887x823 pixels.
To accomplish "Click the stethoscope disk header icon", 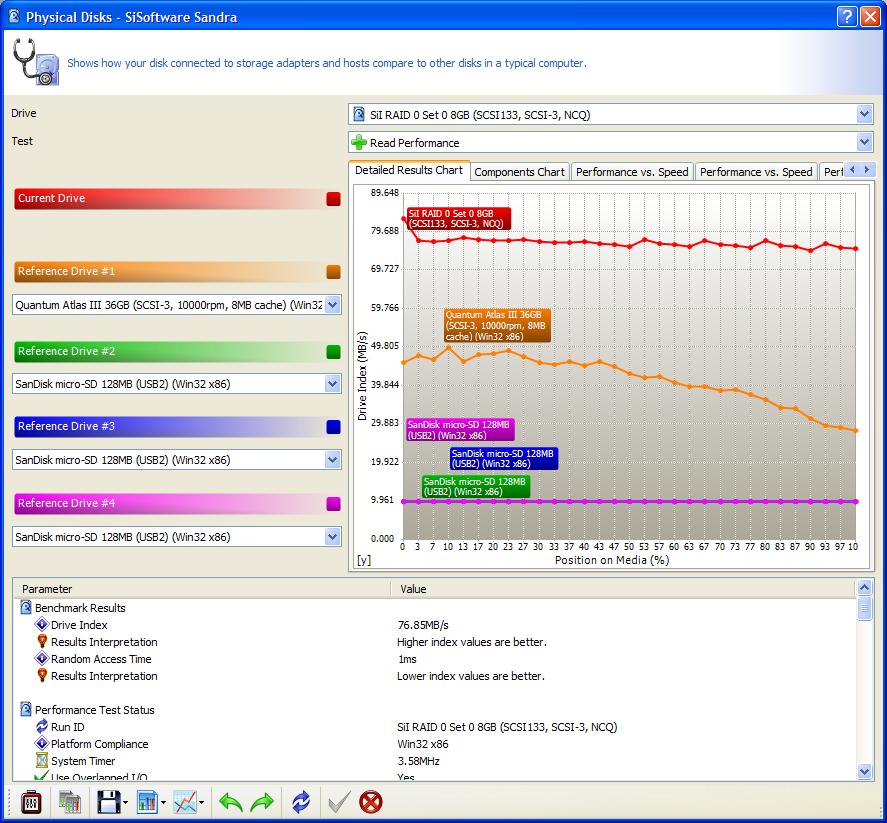I will [36, 62].
